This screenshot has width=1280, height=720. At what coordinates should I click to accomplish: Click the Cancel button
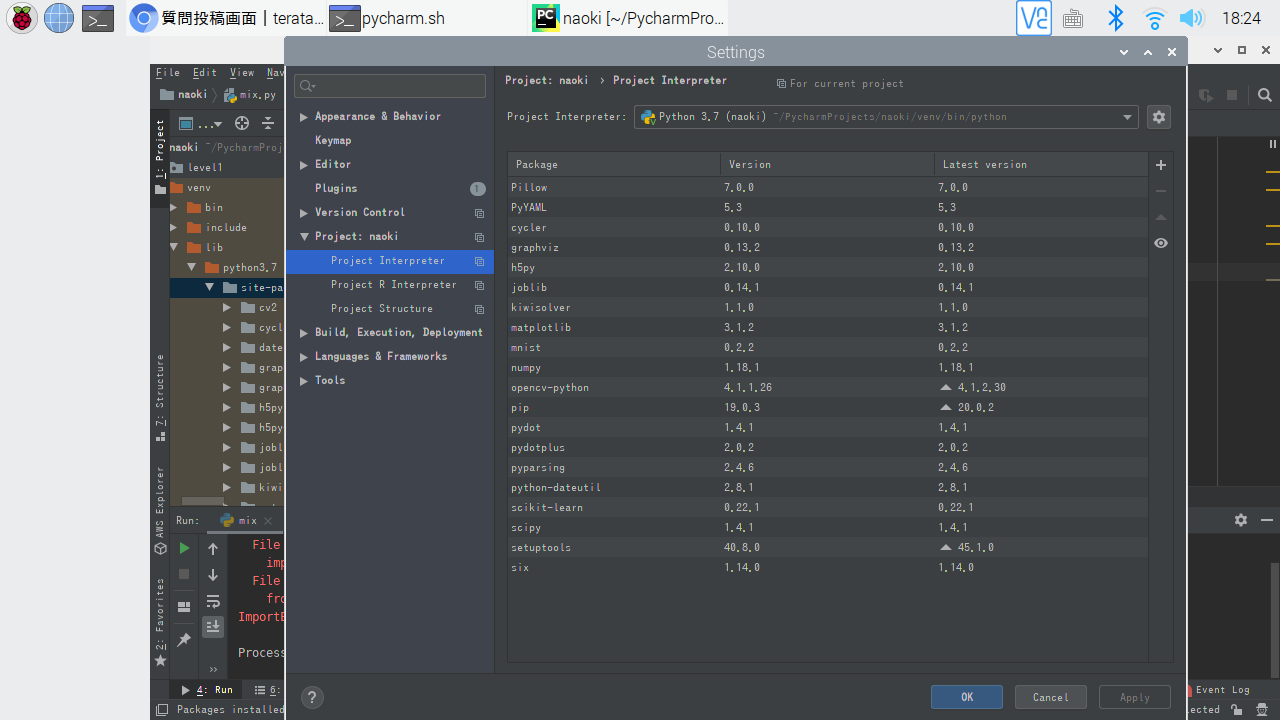click(1050, 697)
